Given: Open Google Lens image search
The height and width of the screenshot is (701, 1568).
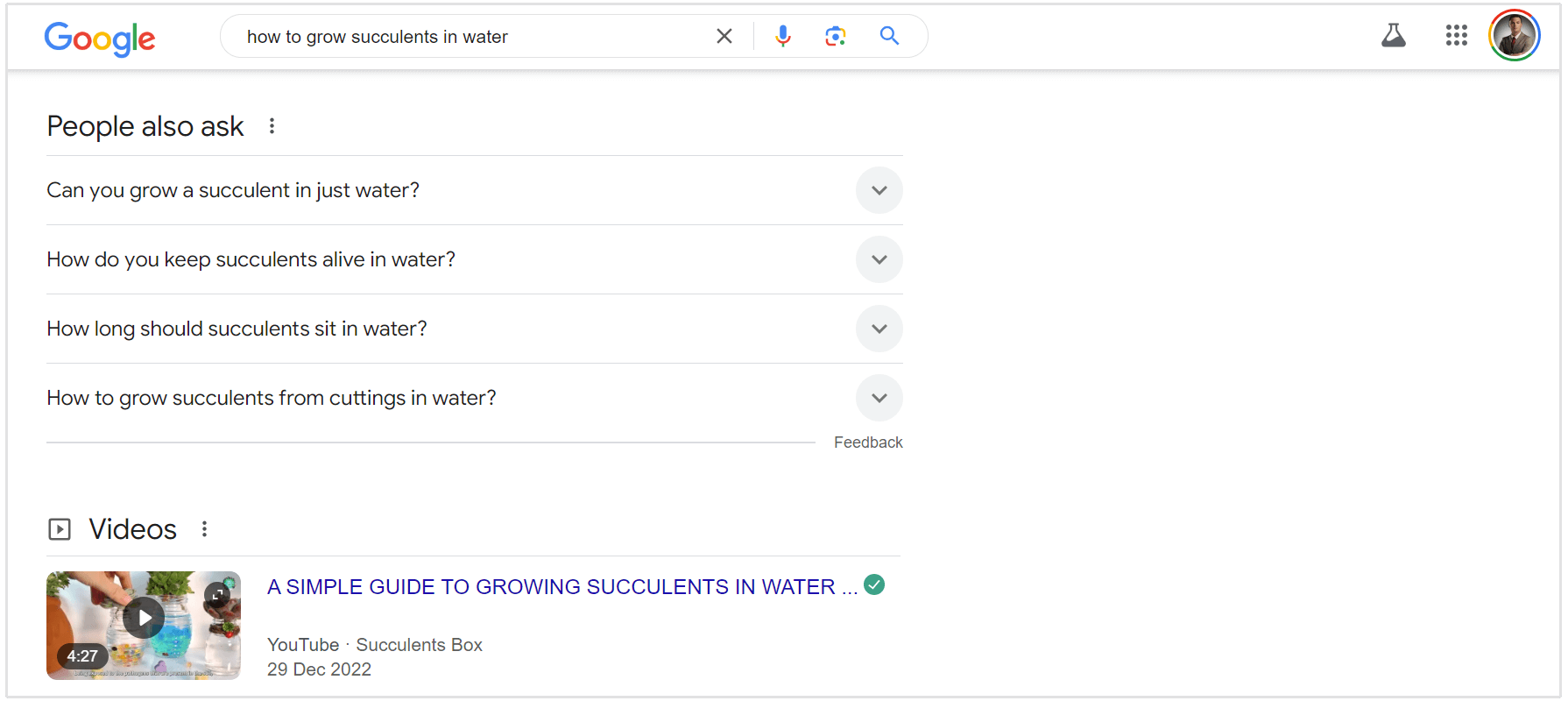Looking at the screenshot, I should coord(836,36).
